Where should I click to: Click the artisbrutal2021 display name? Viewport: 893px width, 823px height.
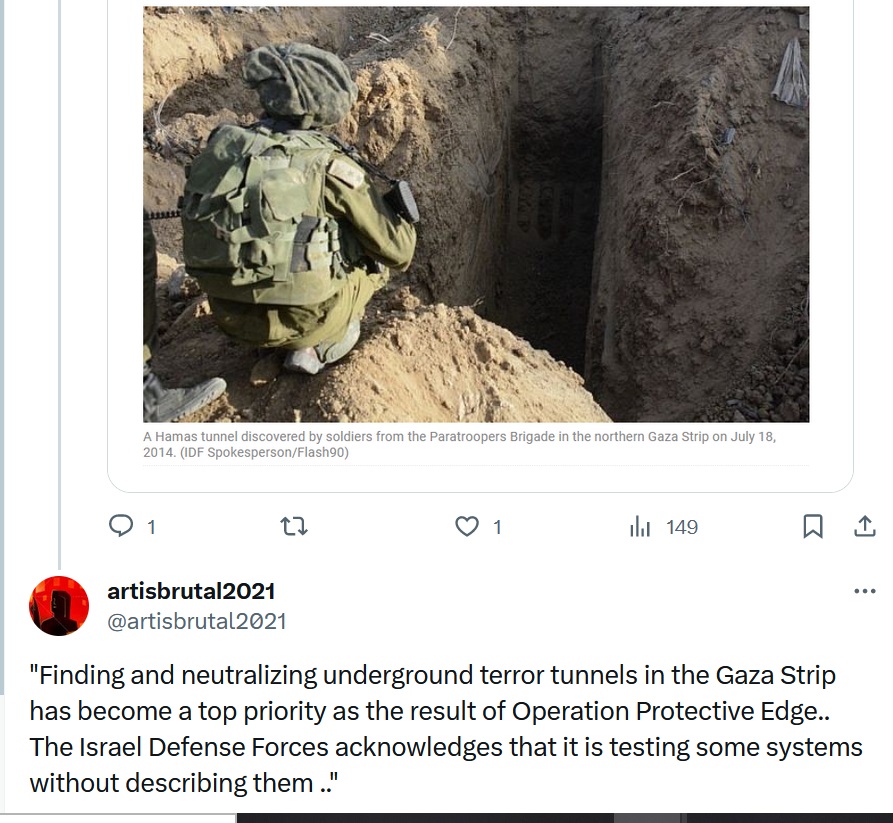[191, 591]
